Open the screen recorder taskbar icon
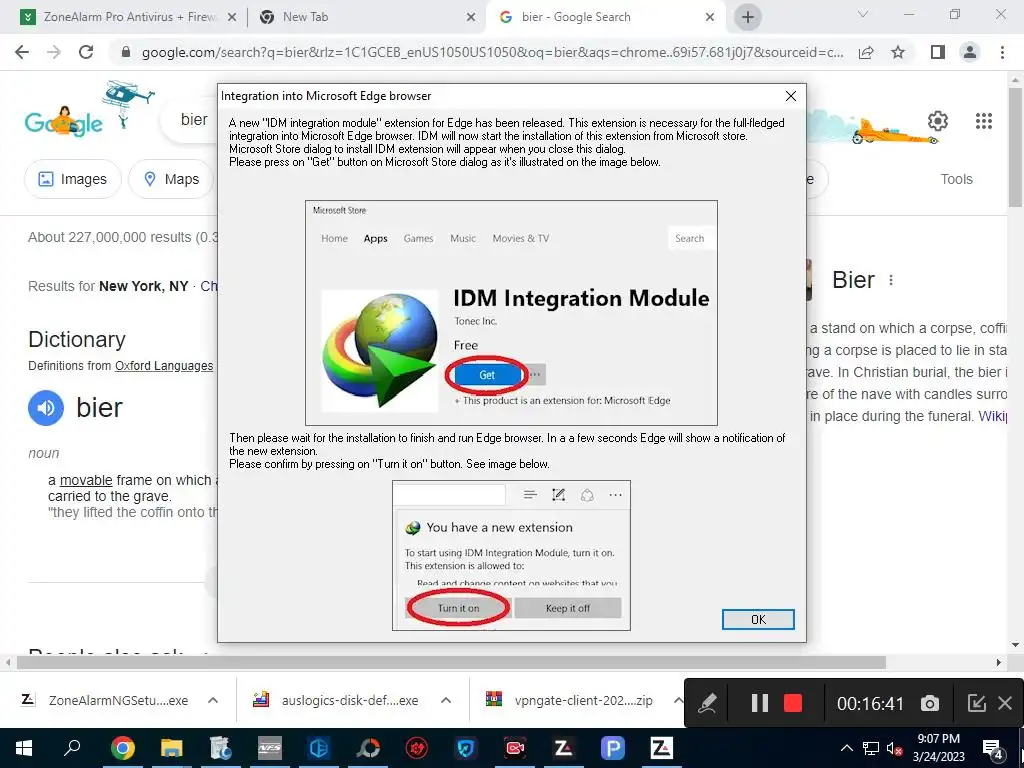The width and height of the screenshot is (1024, 768). 515,748
